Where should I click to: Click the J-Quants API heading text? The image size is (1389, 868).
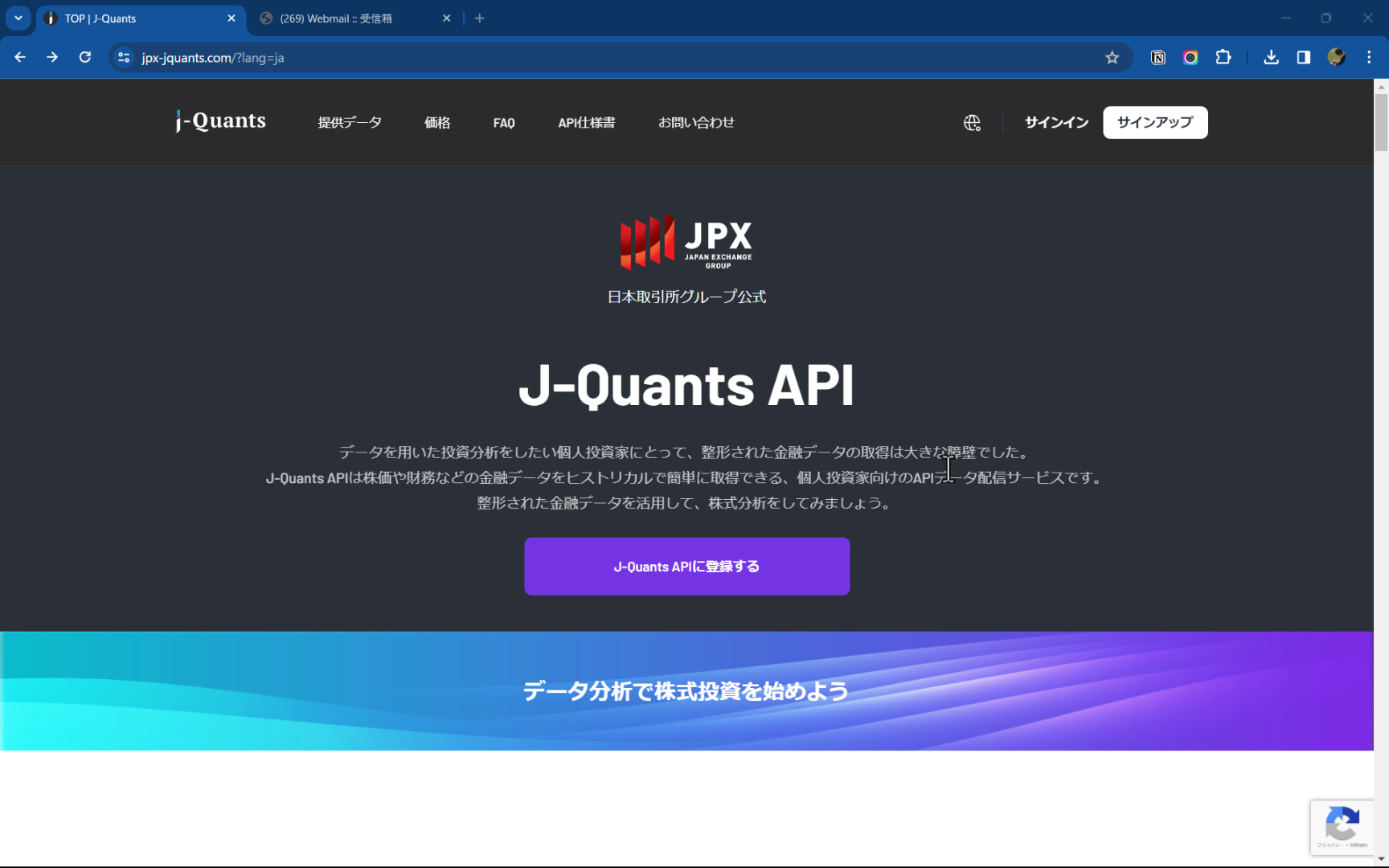click(686, 385)
